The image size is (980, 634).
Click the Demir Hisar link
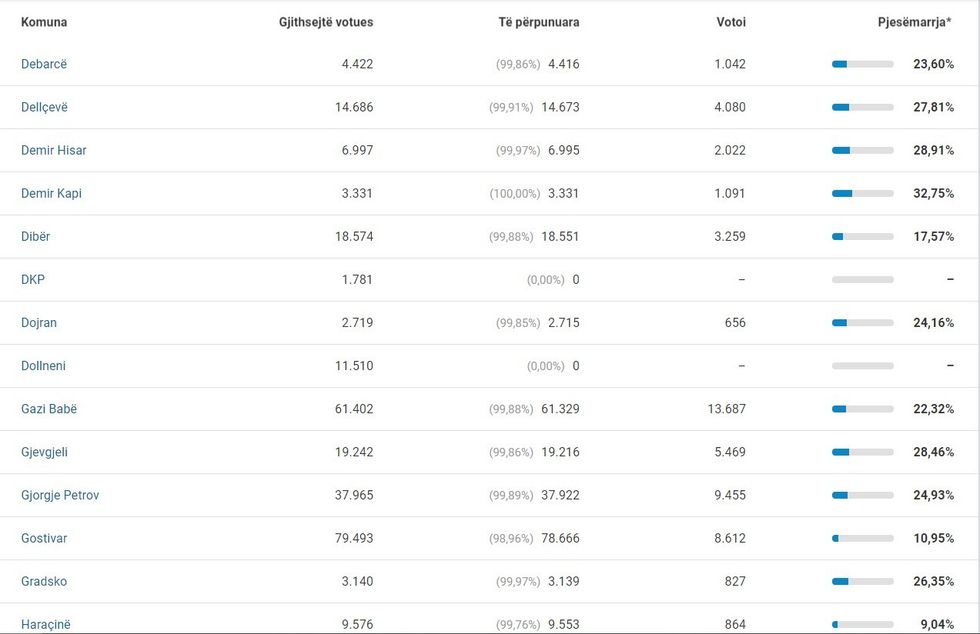pos(54,150)
